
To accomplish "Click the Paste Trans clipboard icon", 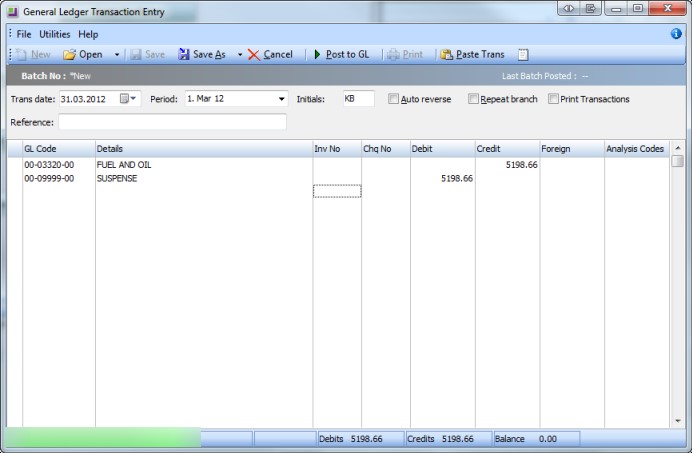I will (447, 54).
